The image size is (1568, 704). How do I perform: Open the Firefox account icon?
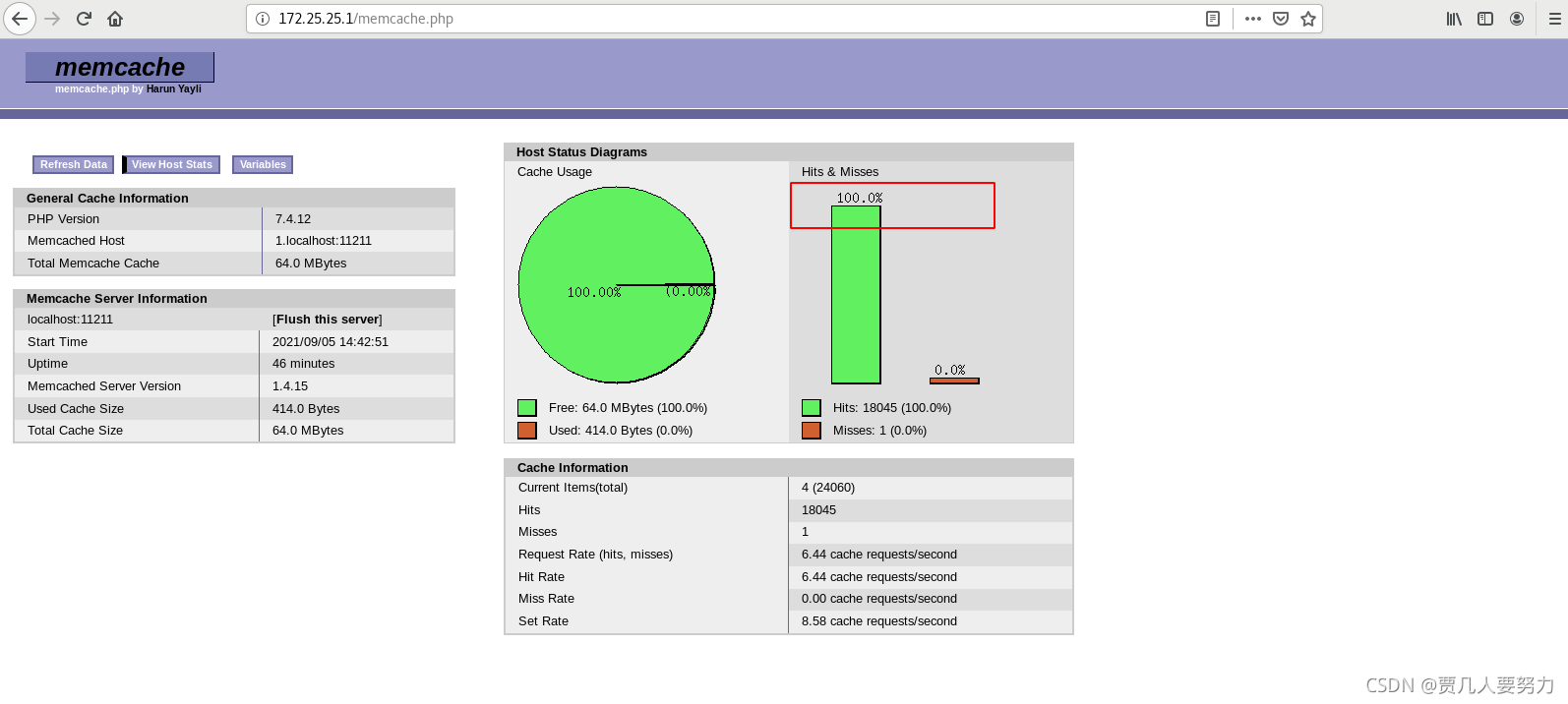[1517, 19]
